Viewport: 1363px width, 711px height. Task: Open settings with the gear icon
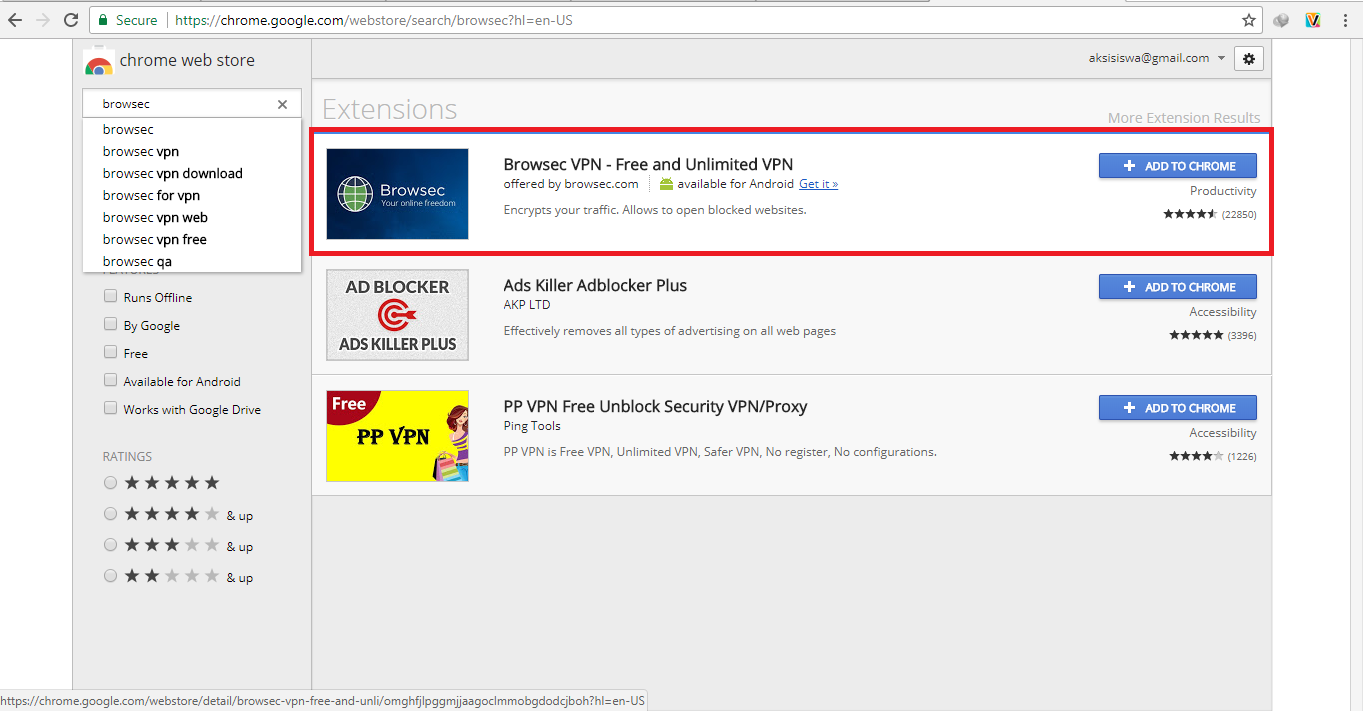coord(1249,59)
